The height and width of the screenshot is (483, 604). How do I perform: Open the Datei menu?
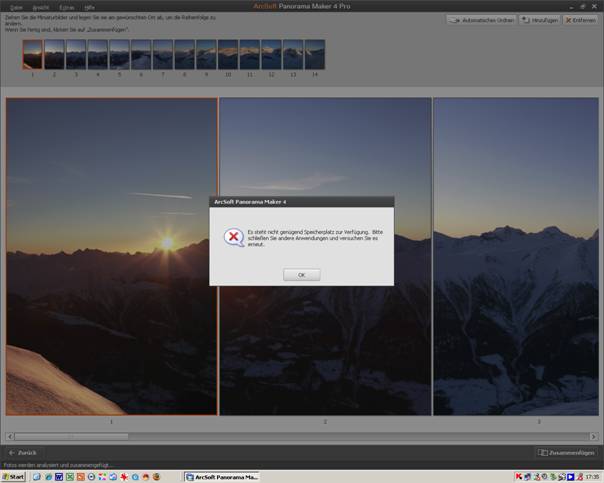[x=16, y=7]
